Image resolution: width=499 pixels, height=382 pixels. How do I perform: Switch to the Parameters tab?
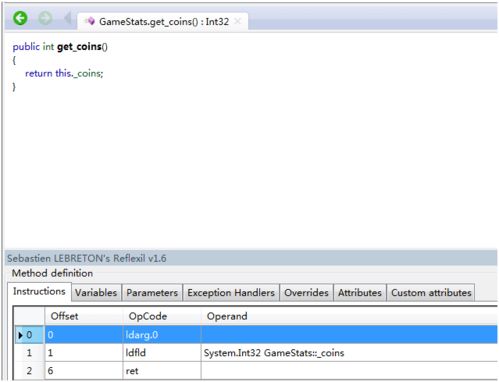point(152,293)
